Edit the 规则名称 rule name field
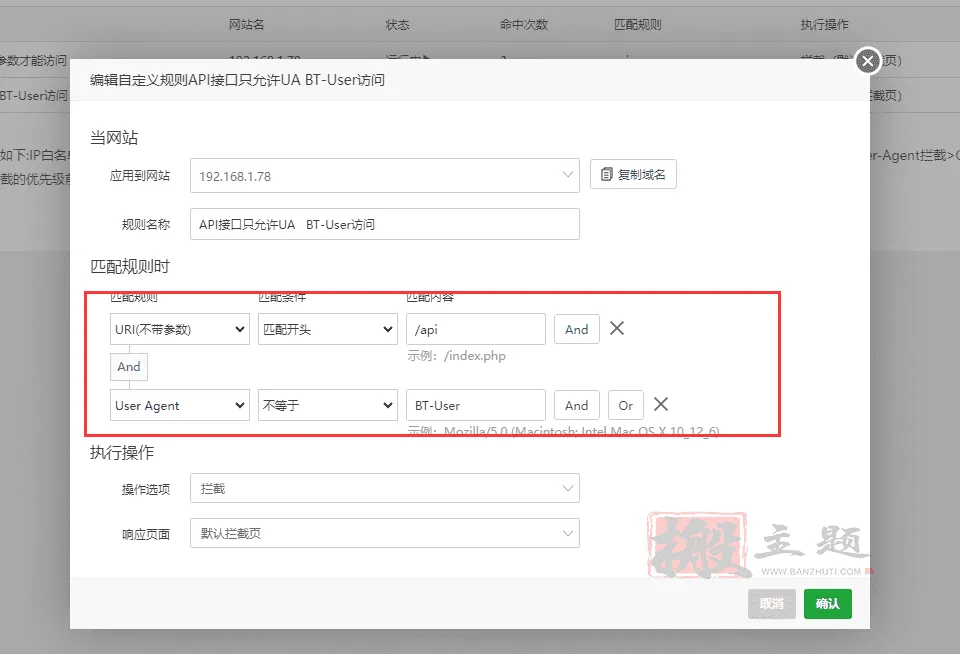The width and height of the screenshot is (960, 654). pos(384,224)
